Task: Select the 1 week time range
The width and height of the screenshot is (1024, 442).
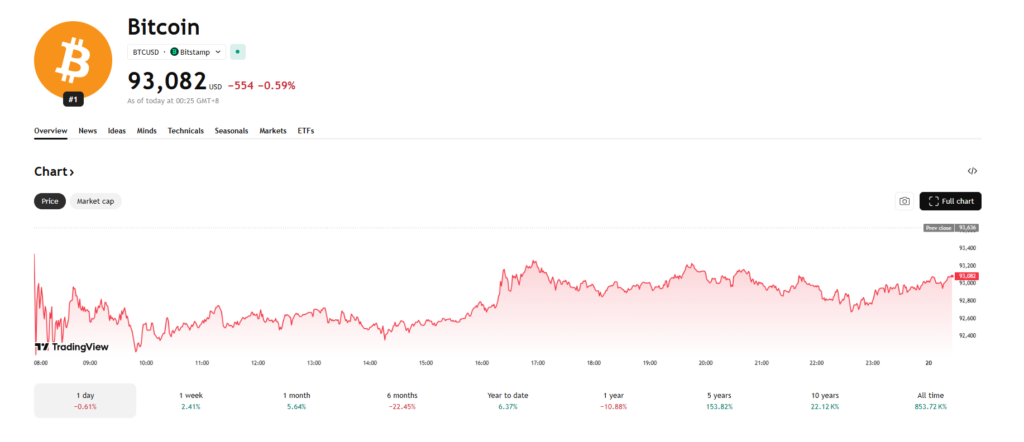Action: tap(189, 400)
